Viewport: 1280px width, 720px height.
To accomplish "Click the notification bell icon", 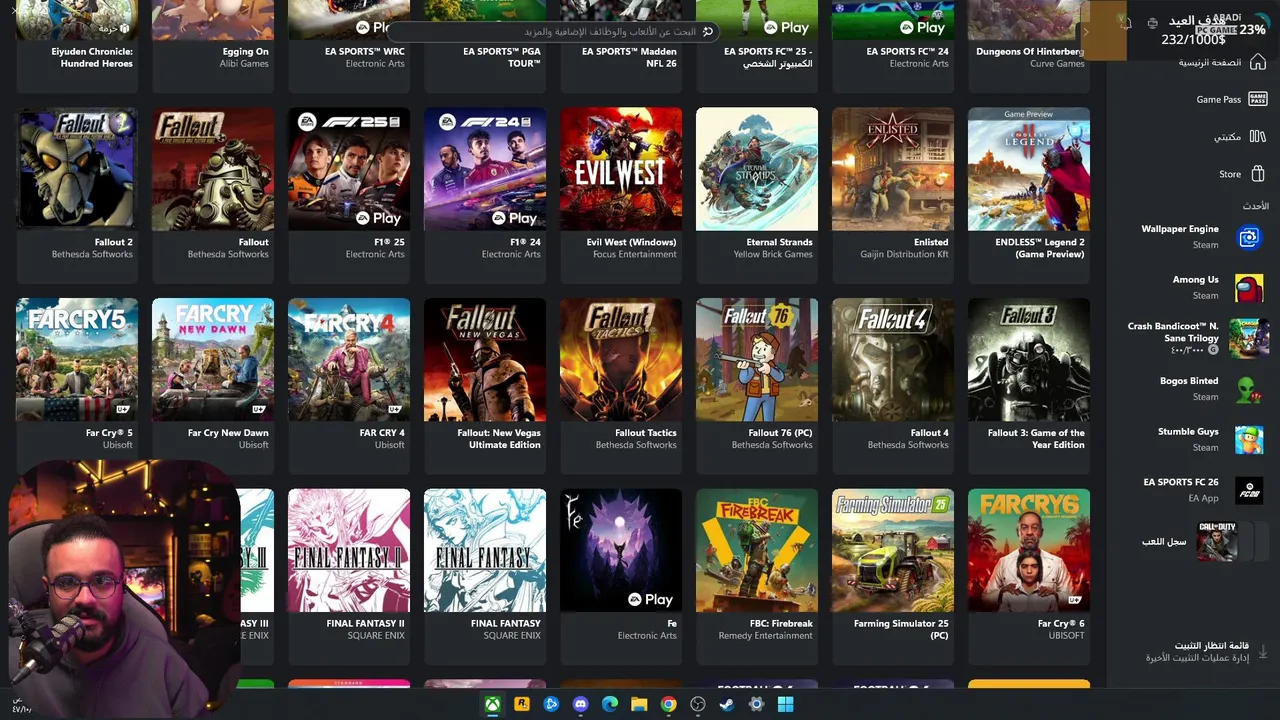I will click(x=1126, y=23).
